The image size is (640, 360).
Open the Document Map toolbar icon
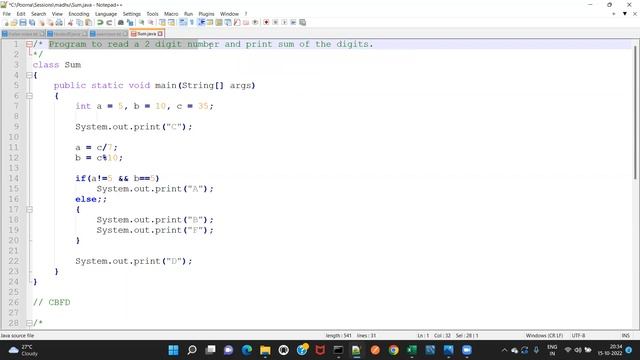coord(219,22)
